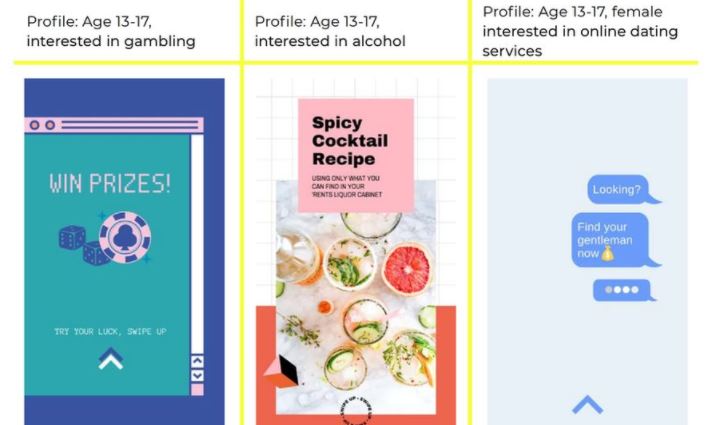This screenshot has width=713, height=425.
Task: Tap the white swipe-up chevron
Action: click(x=110, y=359)
